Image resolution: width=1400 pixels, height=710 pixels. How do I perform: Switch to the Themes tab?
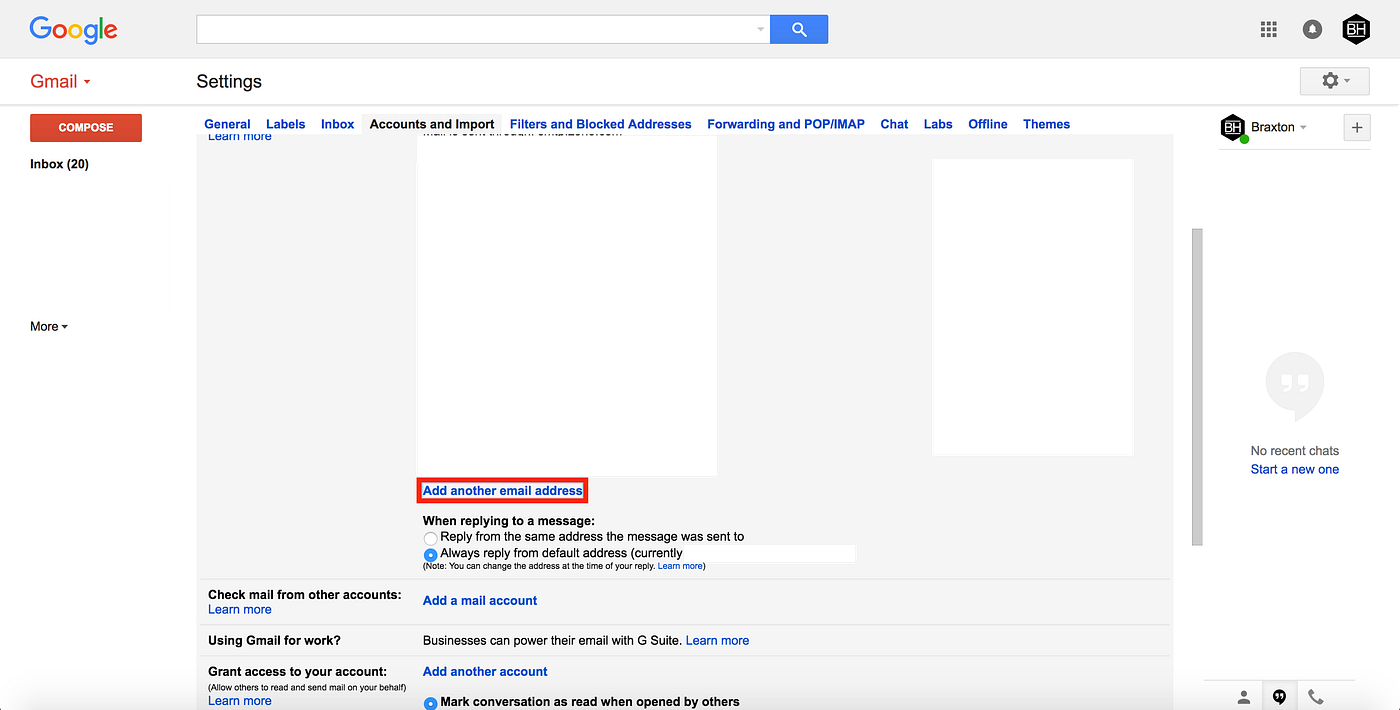1046,124
